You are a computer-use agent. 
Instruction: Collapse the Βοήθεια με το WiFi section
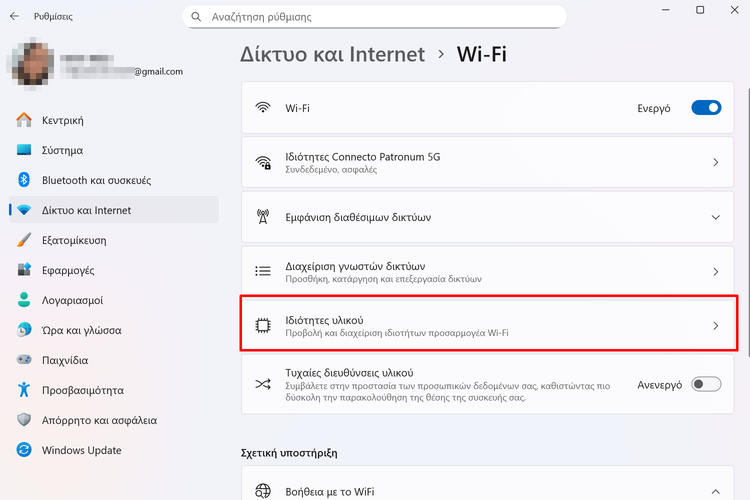click(x=715, y=491)
